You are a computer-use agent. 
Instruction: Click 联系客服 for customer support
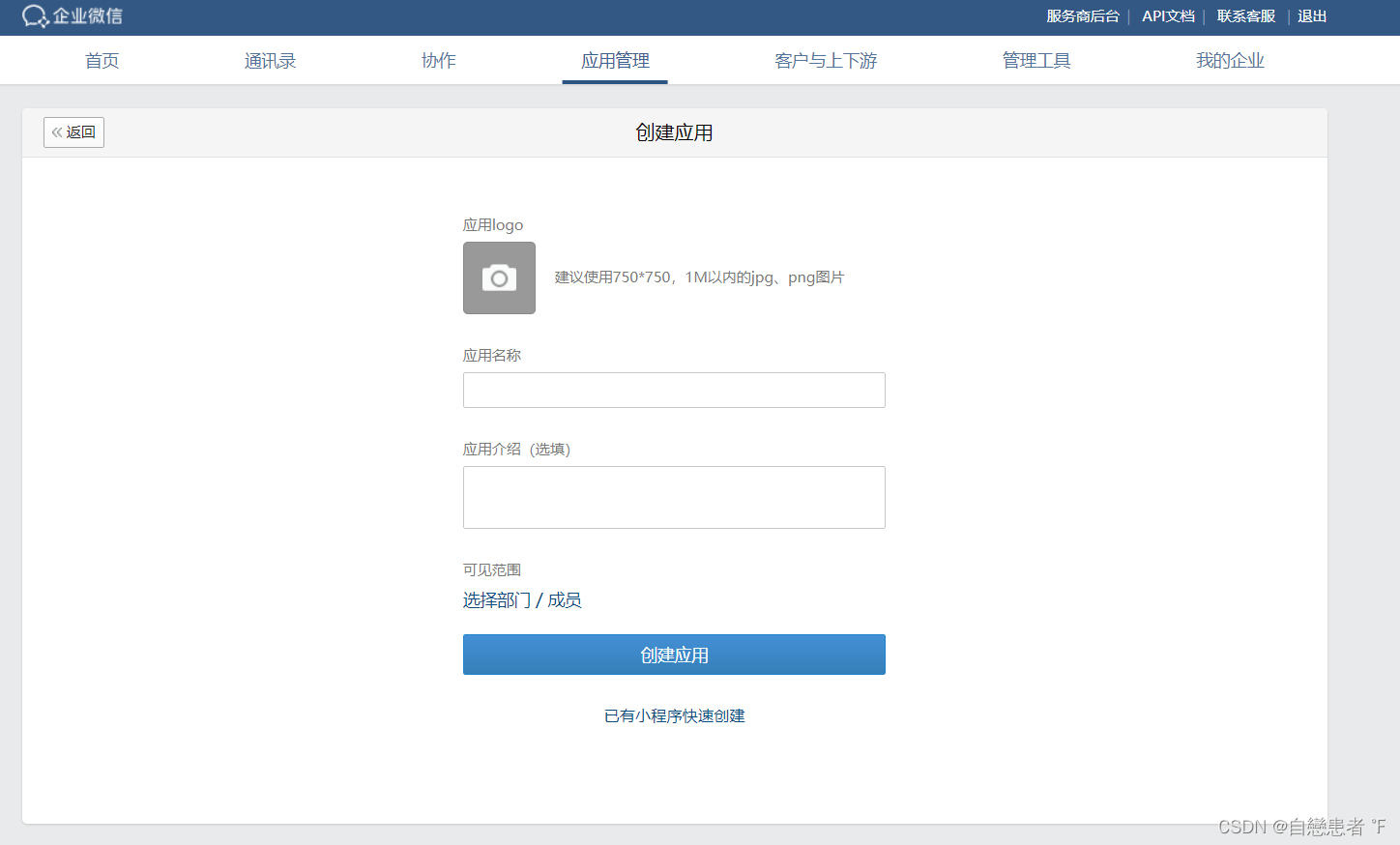pyautogui.click(x=1245, y=16)
